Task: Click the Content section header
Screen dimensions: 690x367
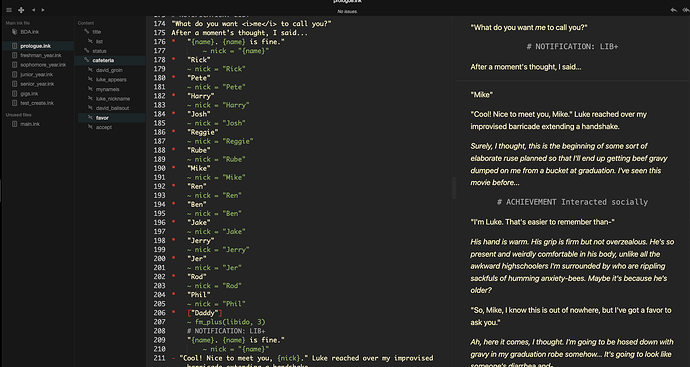Action: click(86, 23)
